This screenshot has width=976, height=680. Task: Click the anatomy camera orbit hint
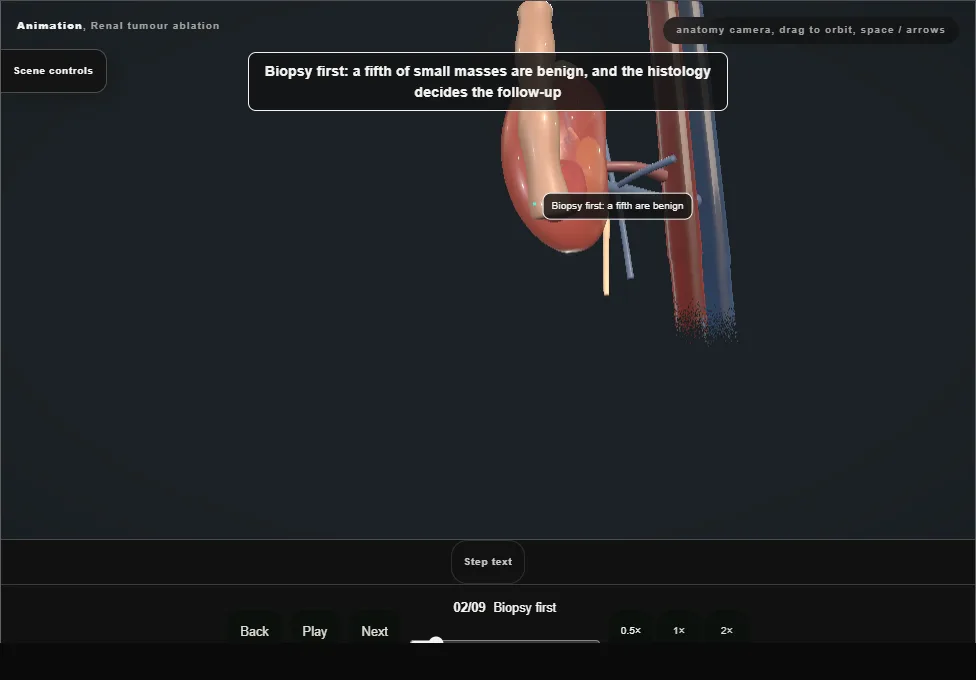(810, 30)
